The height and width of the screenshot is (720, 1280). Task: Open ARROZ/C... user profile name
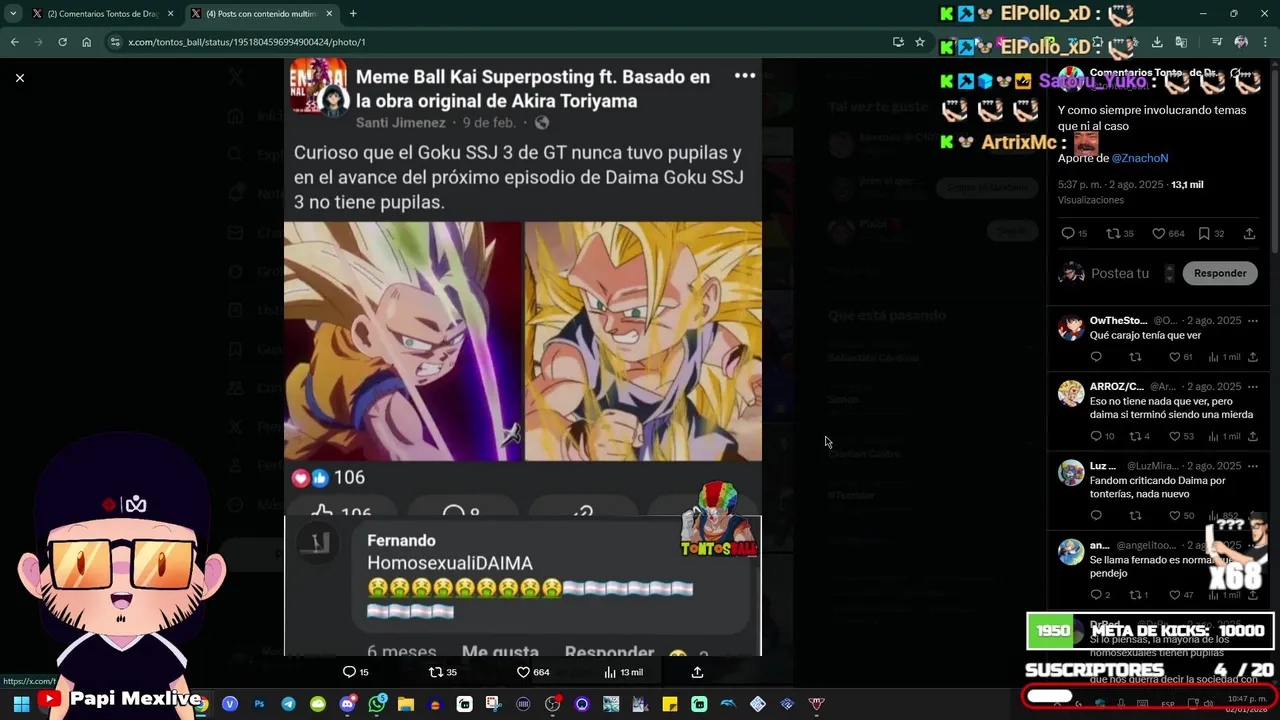[x=1116, y=386]
